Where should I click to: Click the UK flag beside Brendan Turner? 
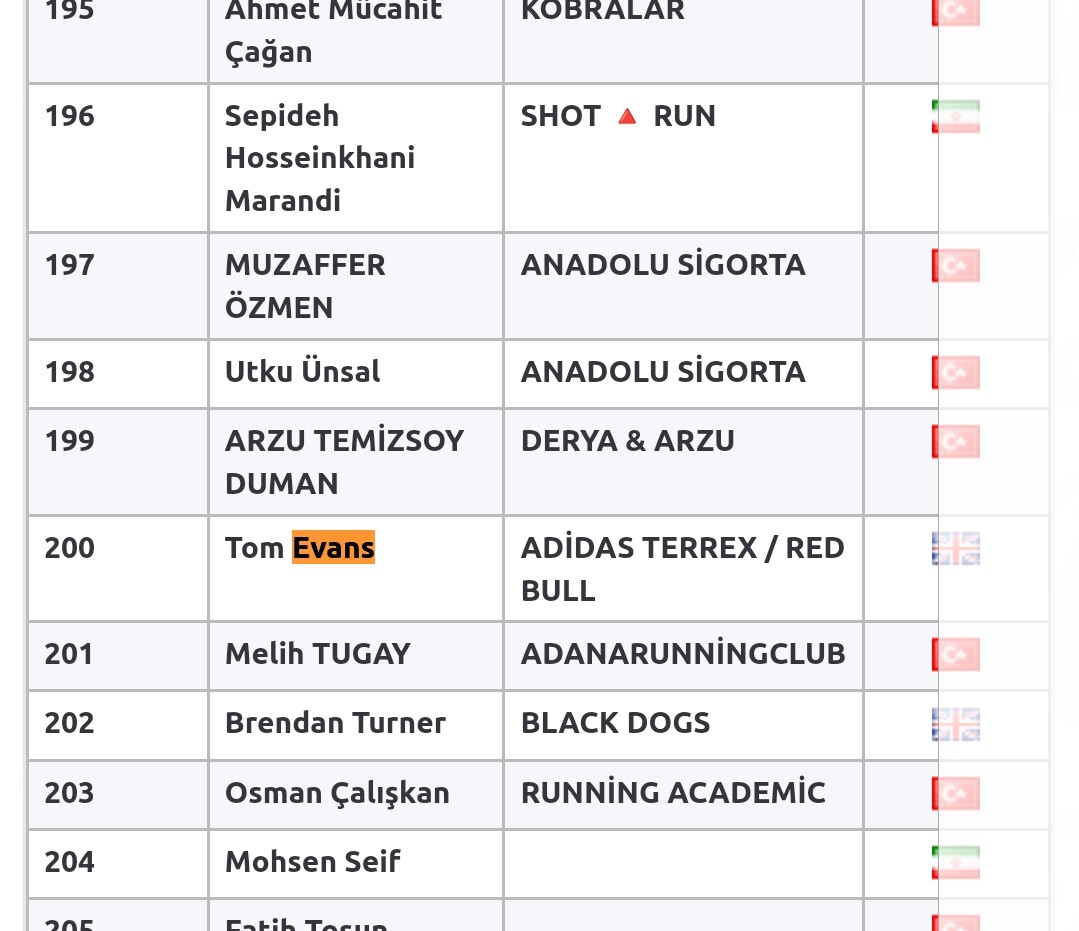(956, 724)
